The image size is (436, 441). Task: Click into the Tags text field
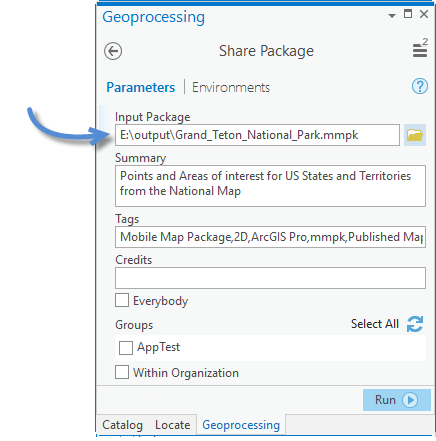coord(270,237)
